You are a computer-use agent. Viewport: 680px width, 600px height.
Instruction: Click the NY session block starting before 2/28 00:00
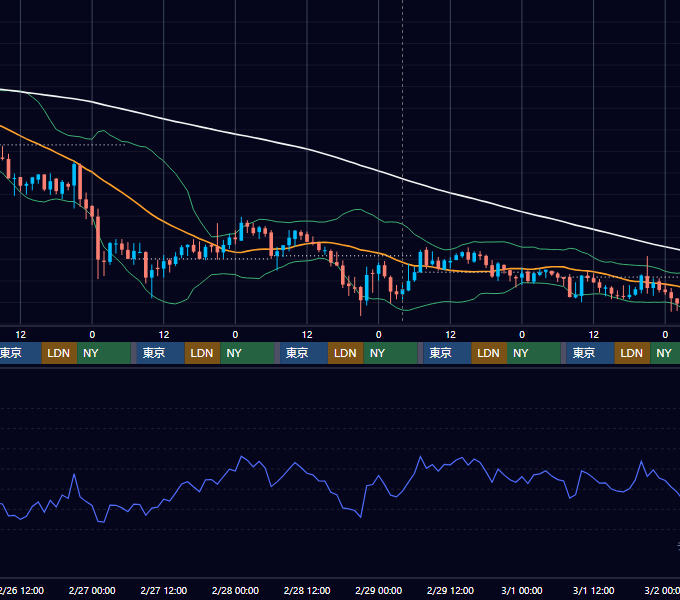tap(247, 353)
